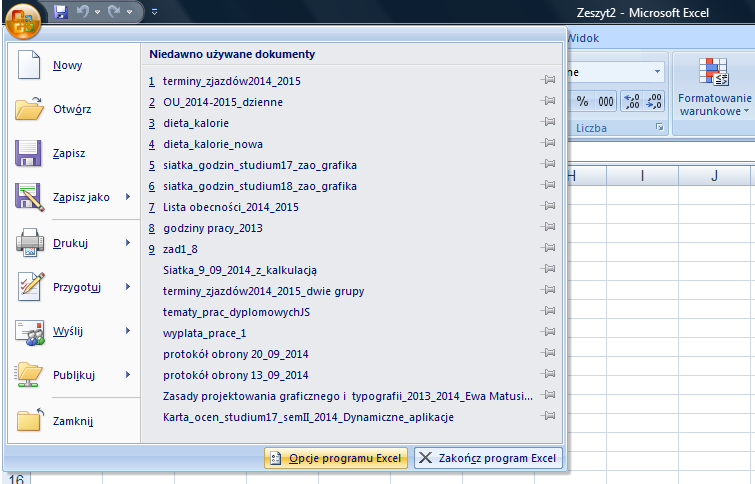Viewport: 755px width, 484px height.
Task: Pin terminy_zjazdów2014_2015 to recent list
Action: [548, 80]
